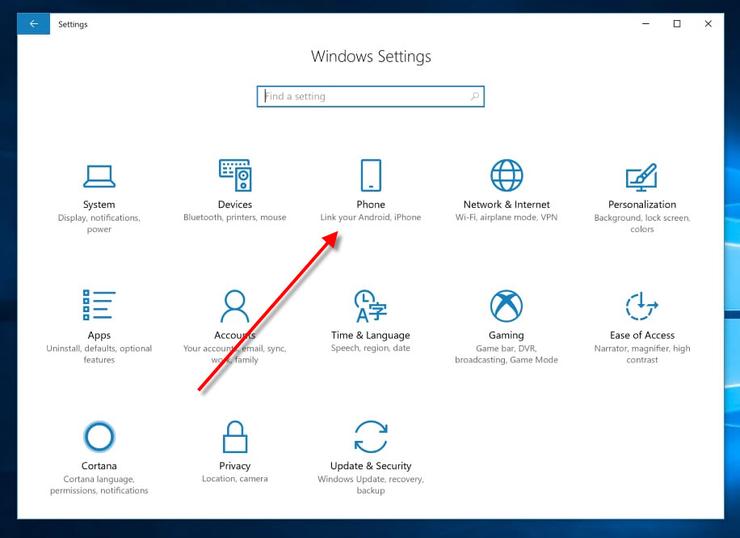740x538 pixels.
Task: Open the System laptop icon
Action: tap(99, 176)
